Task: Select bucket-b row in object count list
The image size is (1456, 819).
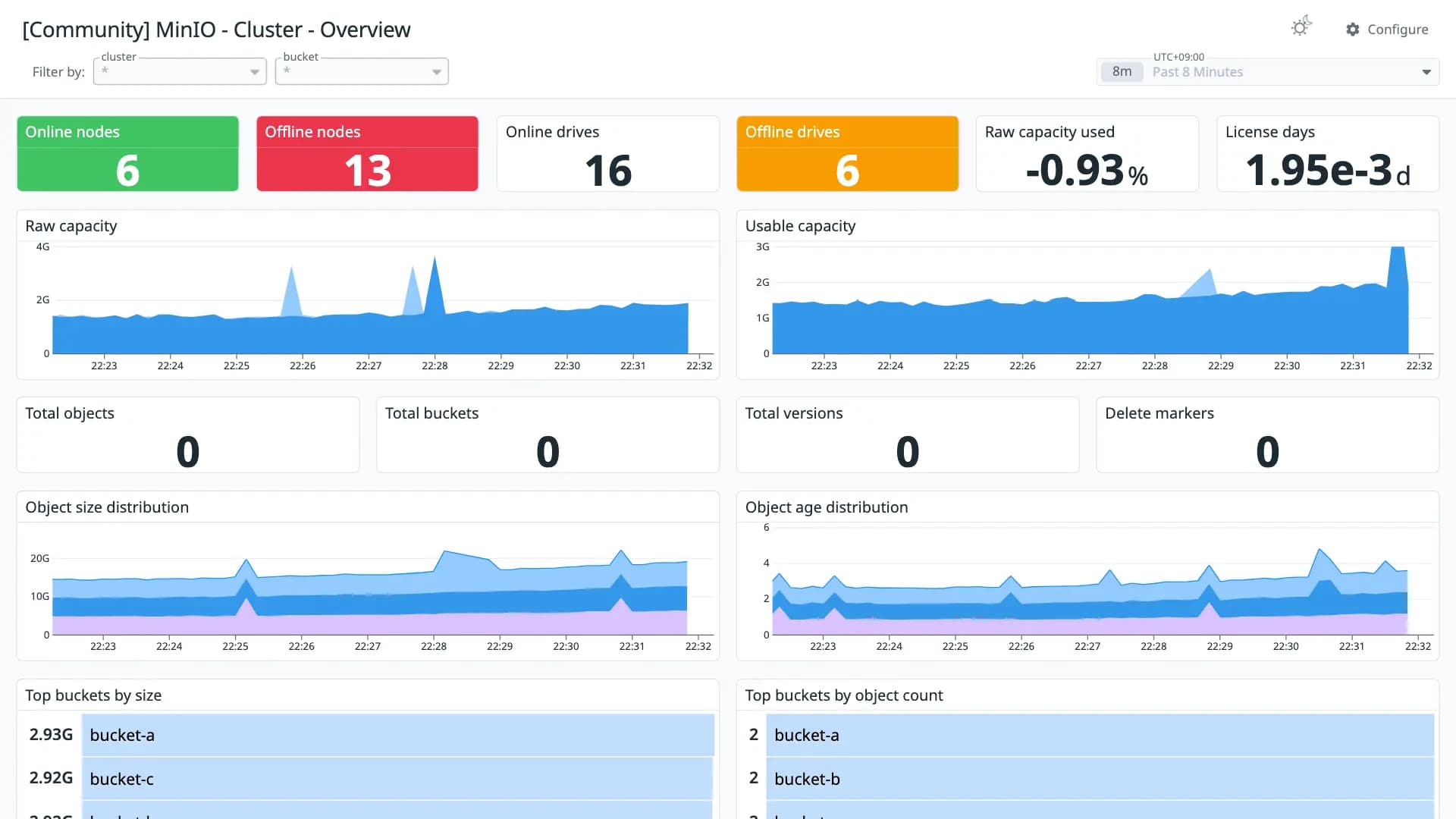Action: pos(1088,779)
